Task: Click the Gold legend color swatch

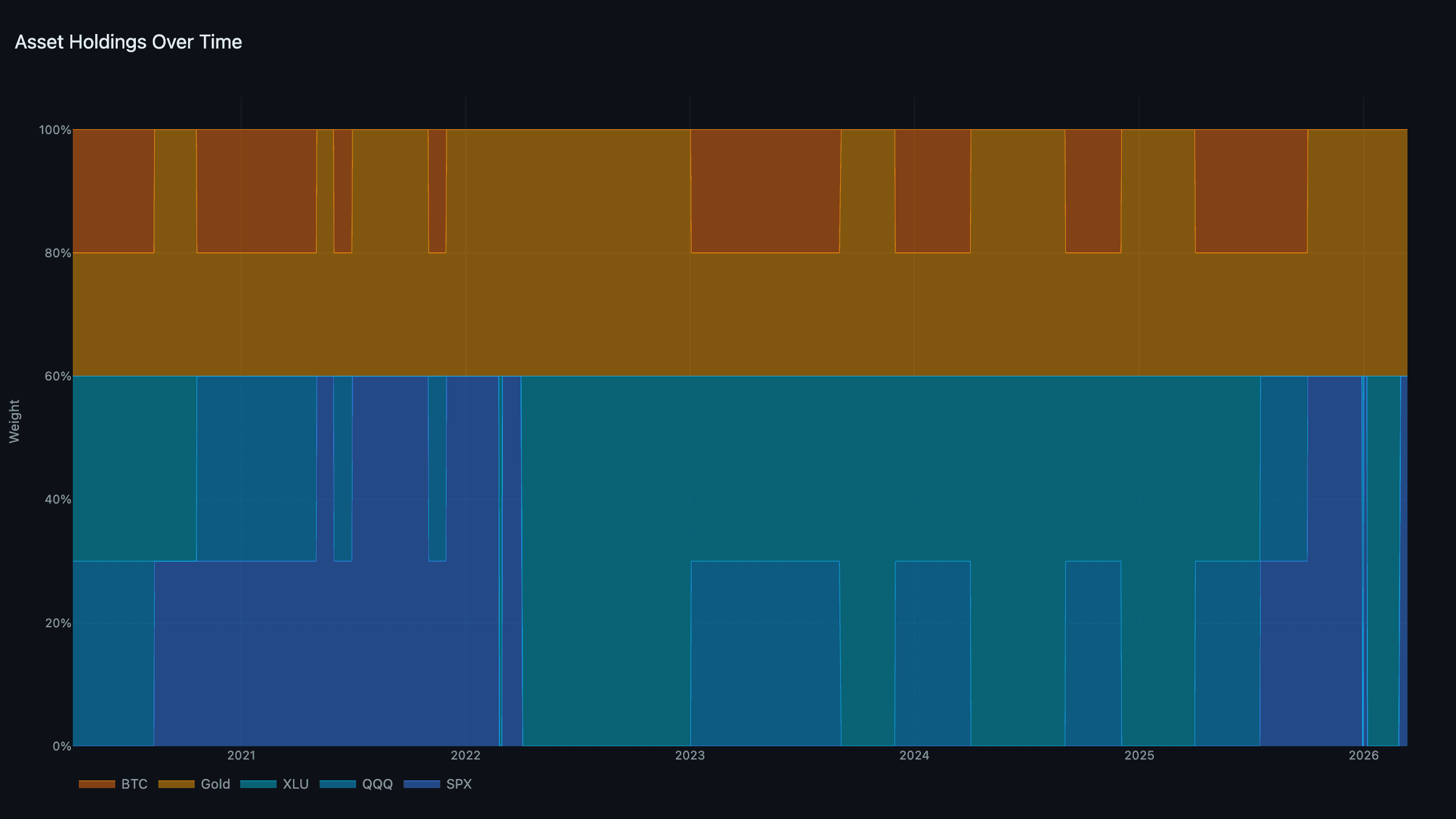Action: [176, 784]
